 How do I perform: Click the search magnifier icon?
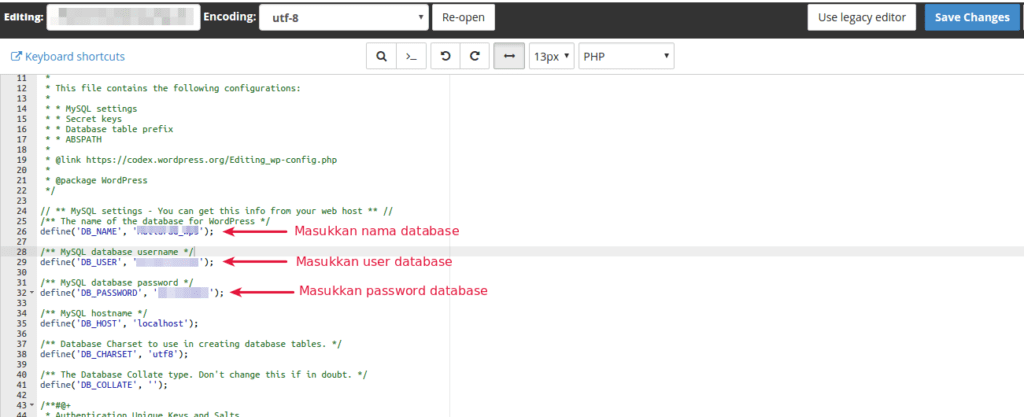click(380, 57)
